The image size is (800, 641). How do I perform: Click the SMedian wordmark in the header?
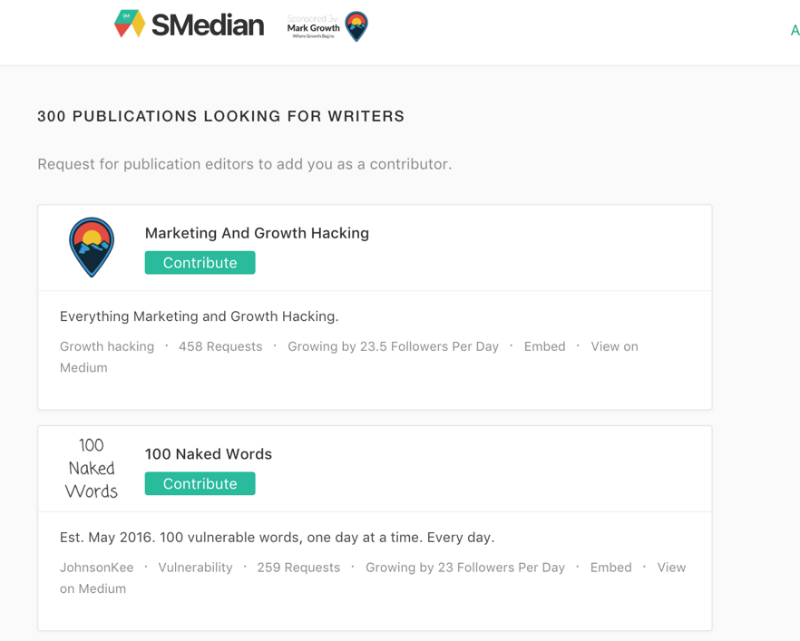pyautogui.click(x=208, y=26)
